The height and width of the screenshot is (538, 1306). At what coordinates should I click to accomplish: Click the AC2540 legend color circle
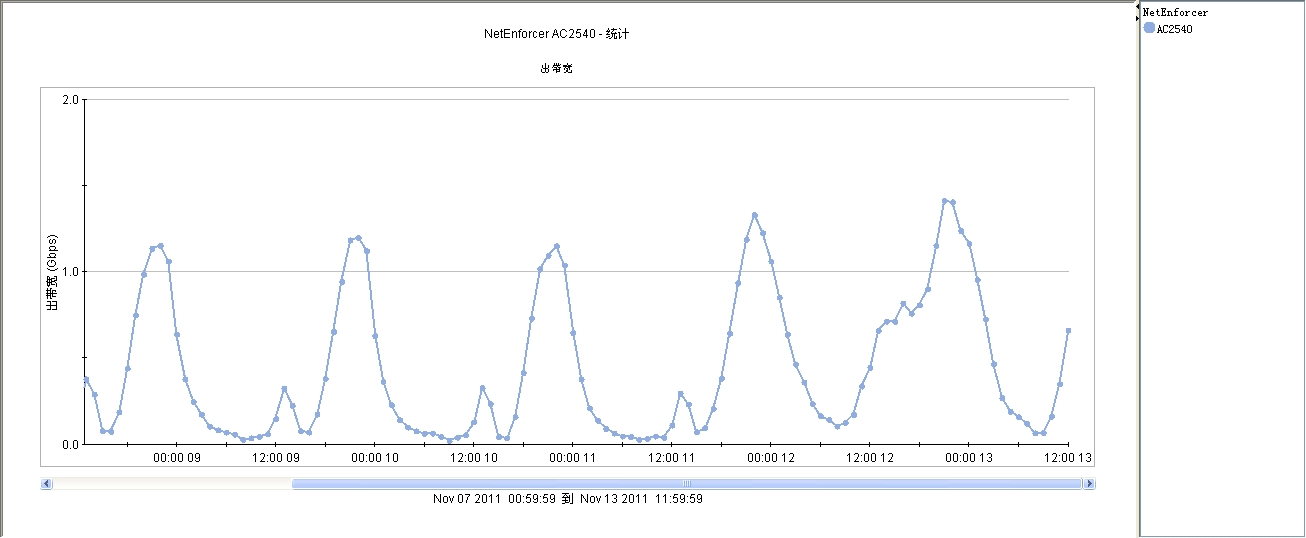point(1149,28)
